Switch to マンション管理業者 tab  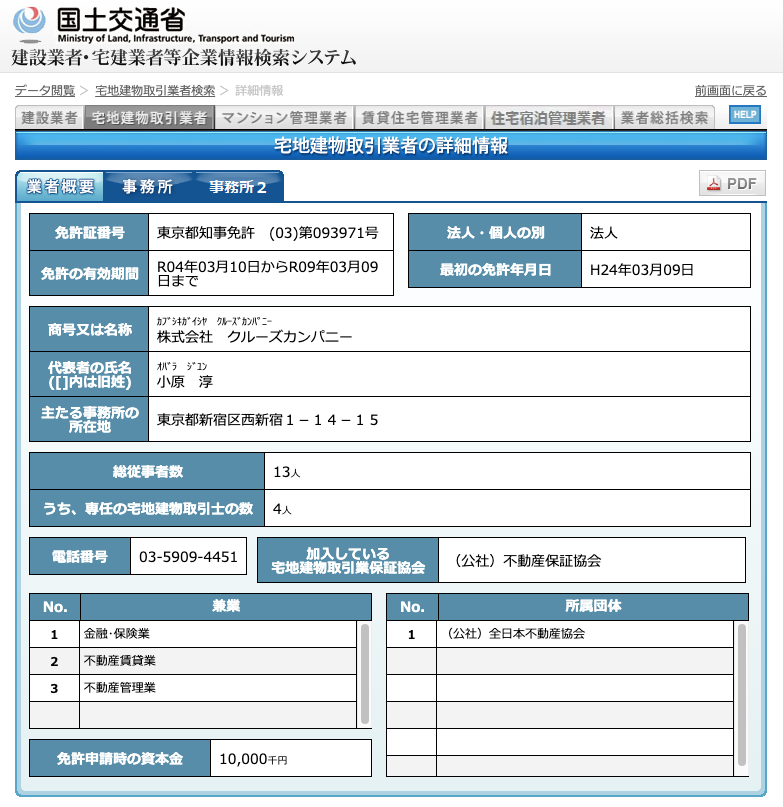[284, 118]
